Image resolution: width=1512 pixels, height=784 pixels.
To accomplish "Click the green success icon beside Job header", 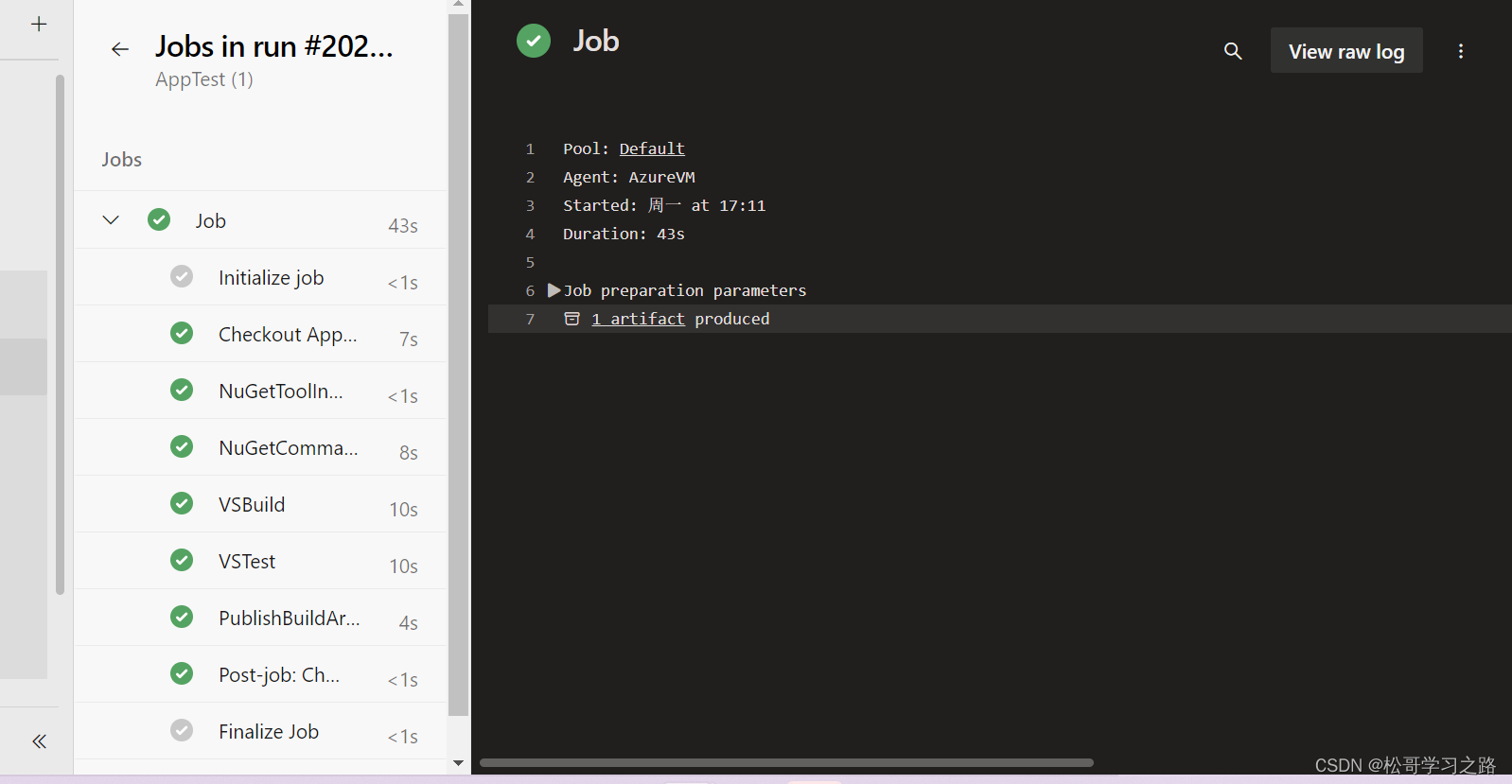I will tap(534, 41).
